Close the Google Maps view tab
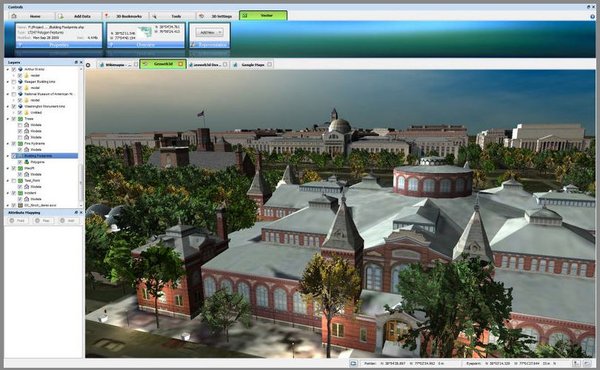Screen dimensions: 600x370 (x=269, y=64)
